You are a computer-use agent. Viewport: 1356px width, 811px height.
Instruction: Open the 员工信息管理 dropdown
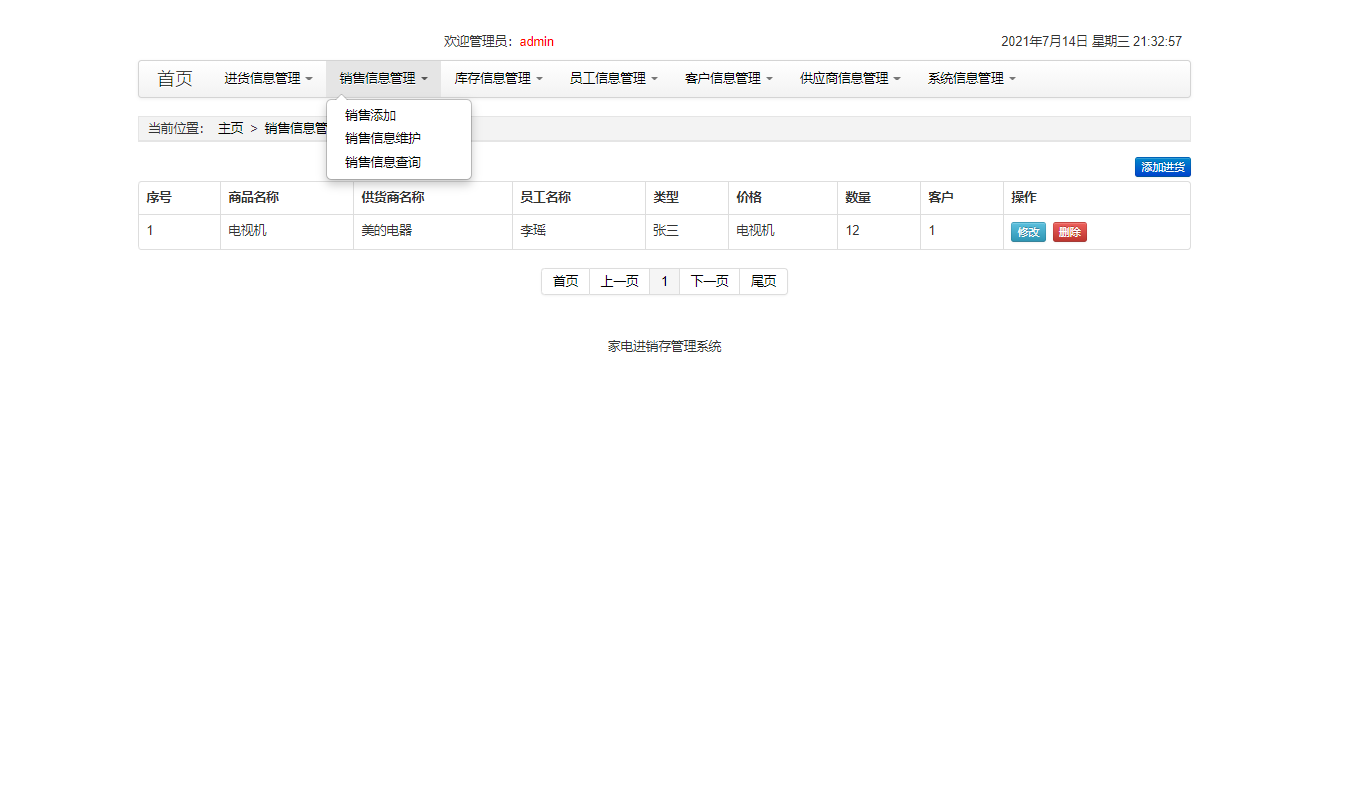pyautogui.click(x=612, y=78)
